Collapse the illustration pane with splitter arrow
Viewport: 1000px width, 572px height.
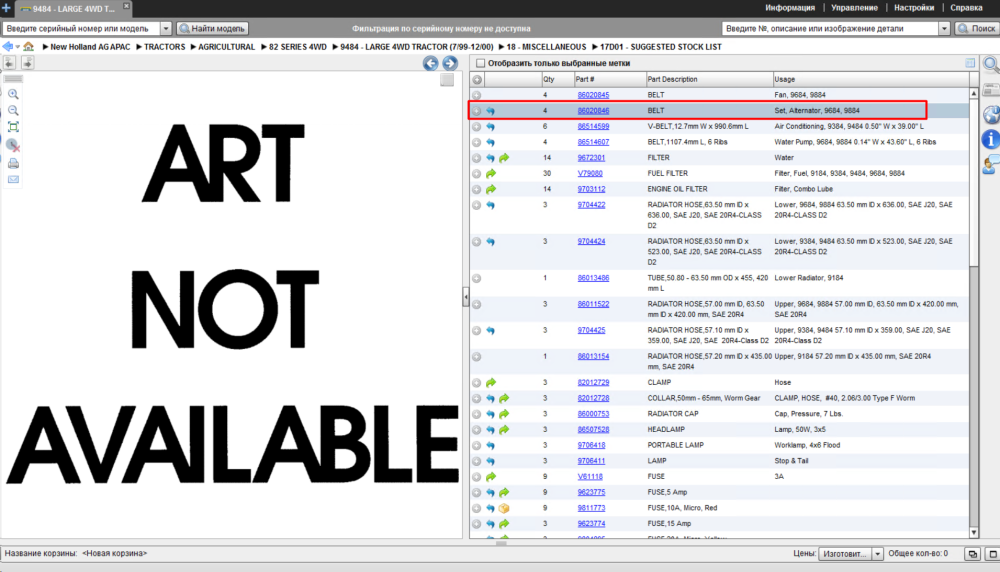point(466,297)
